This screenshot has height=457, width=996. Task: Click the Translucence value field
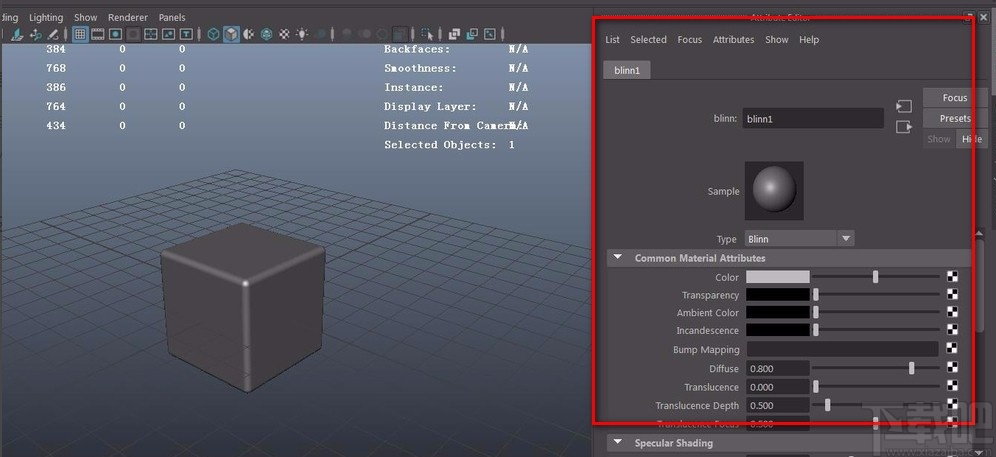click(777, 387)
